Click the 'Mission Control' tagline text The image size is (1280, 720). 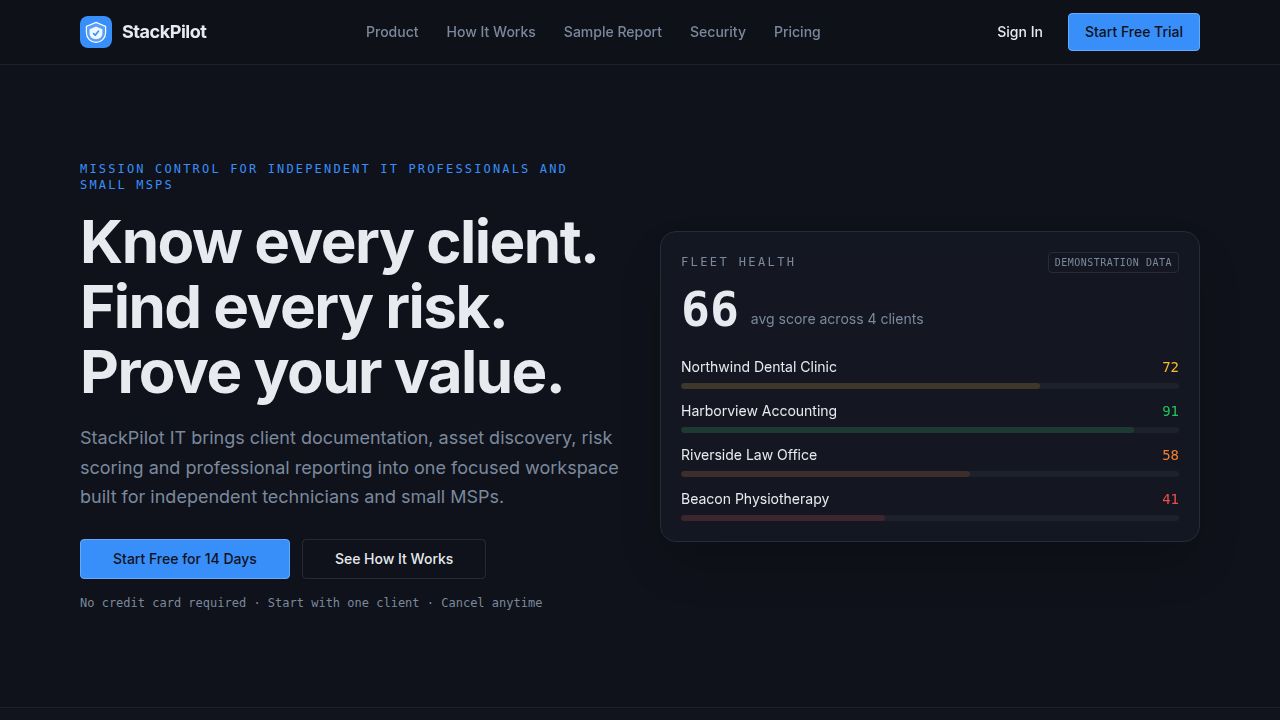(x=323, y=176)
